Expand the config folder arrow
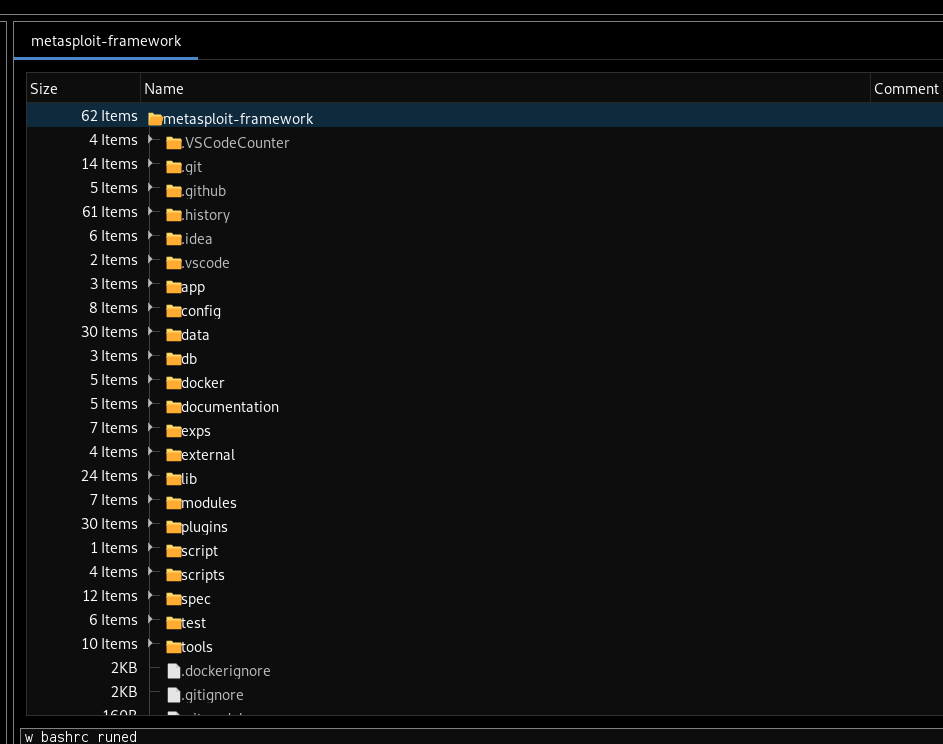943x744 pixels. click(x=150, y=307)
